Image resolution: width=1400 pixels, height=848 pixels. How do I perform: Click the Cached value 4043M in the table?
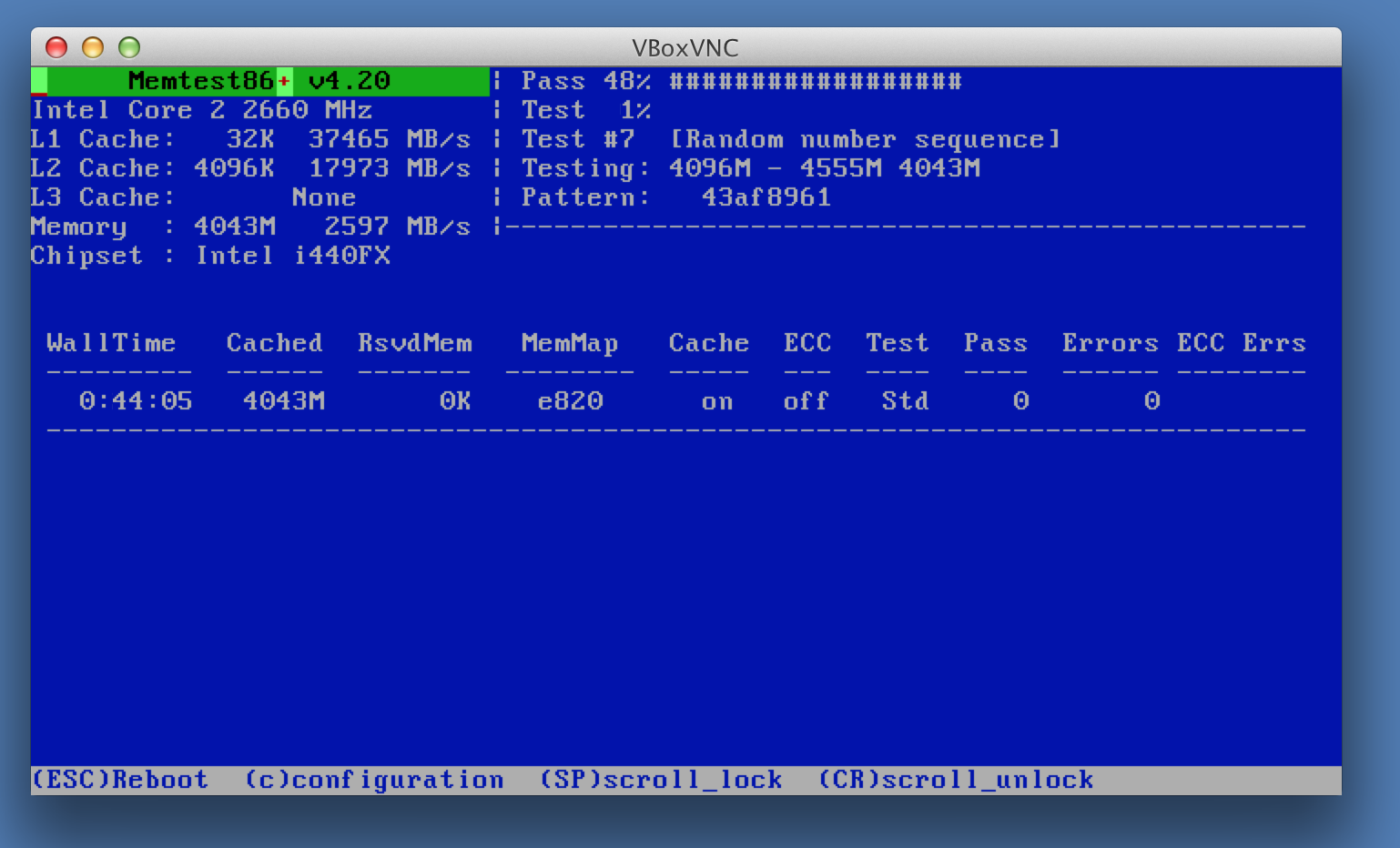point(283,401)
